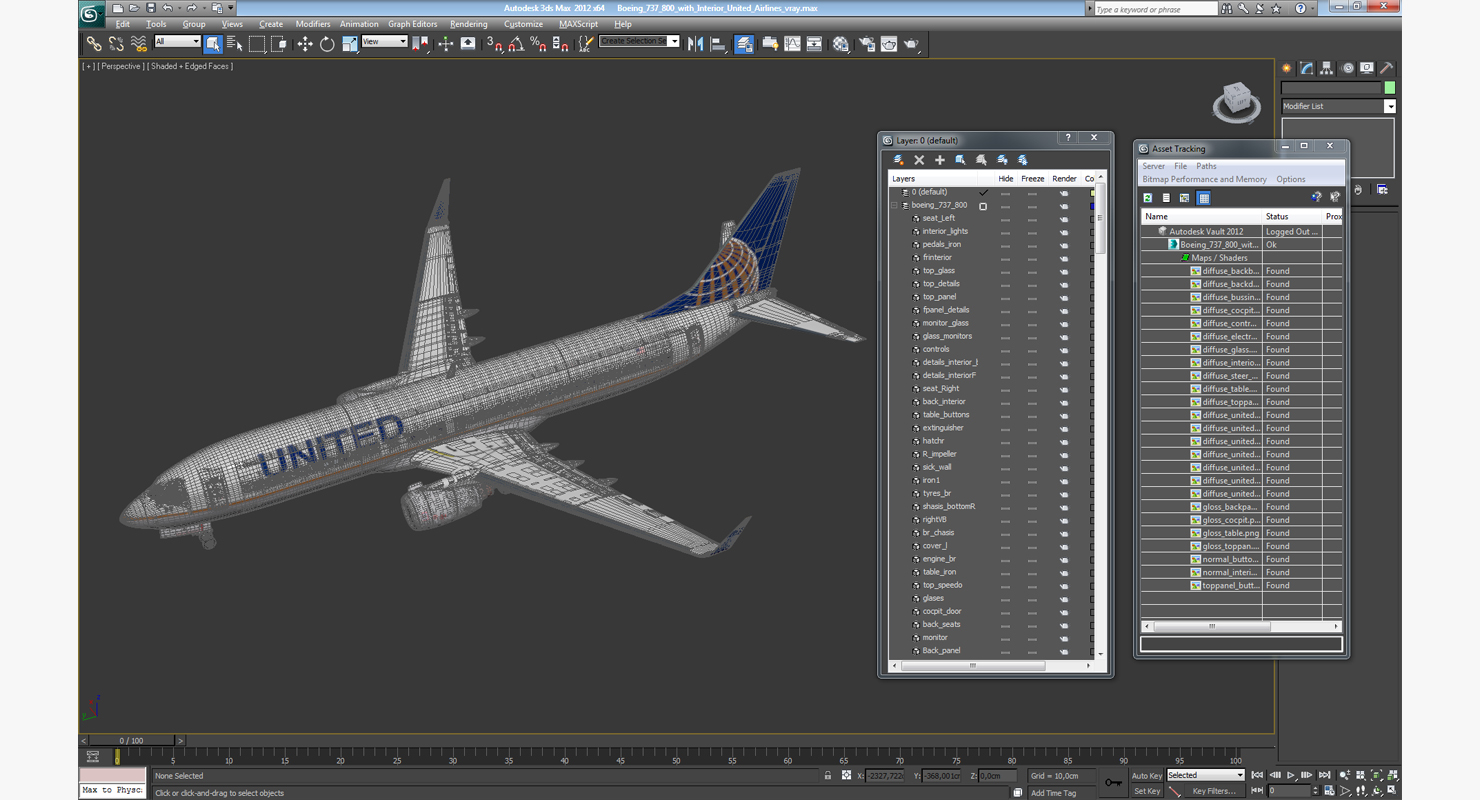This screenshot has width=1480, height=800.
Task: Select the Select and Link tool
Action: coord(94,43)
